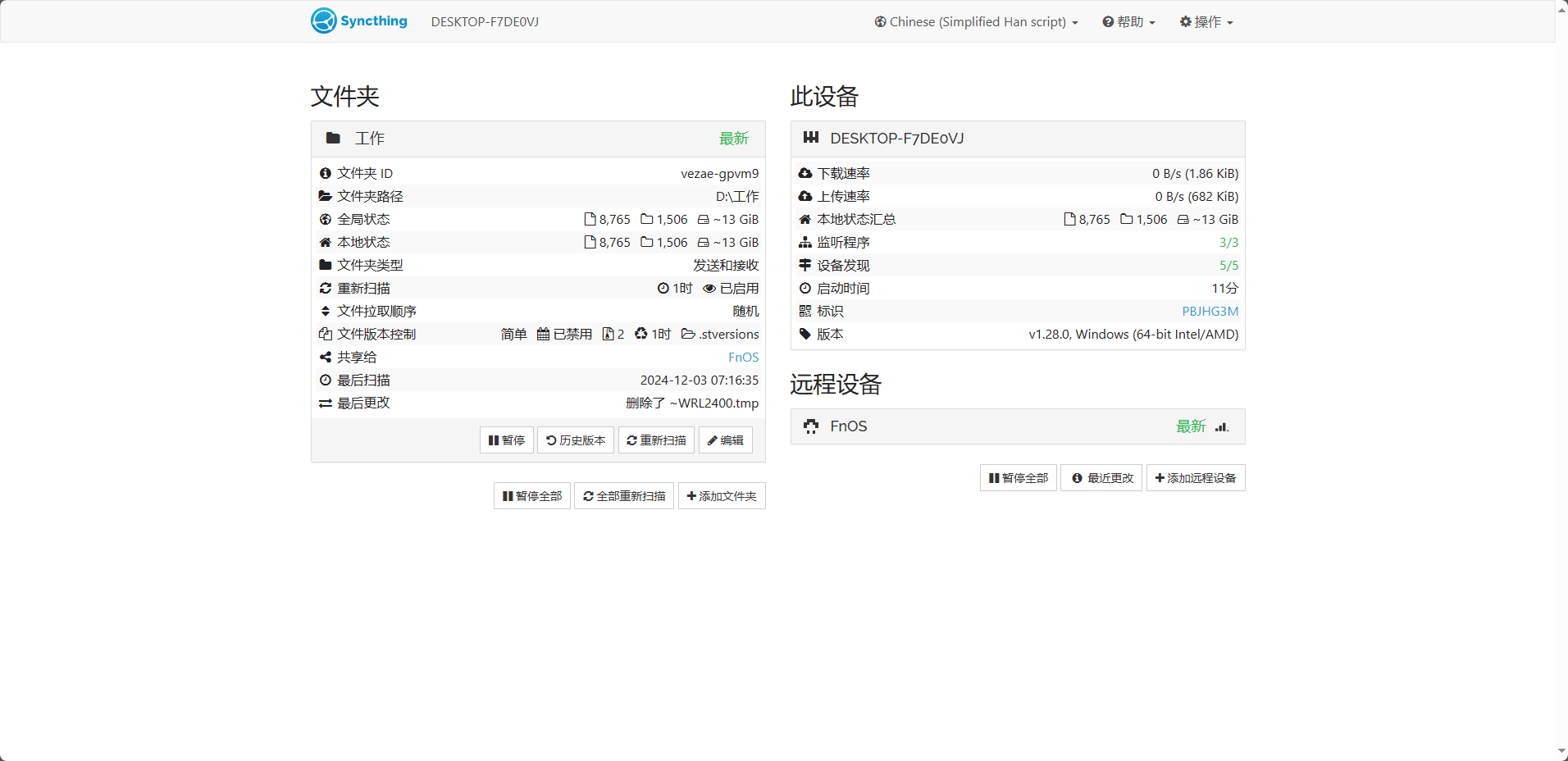
Task: Click the QR code icon beside 标识
Action: 805,311
